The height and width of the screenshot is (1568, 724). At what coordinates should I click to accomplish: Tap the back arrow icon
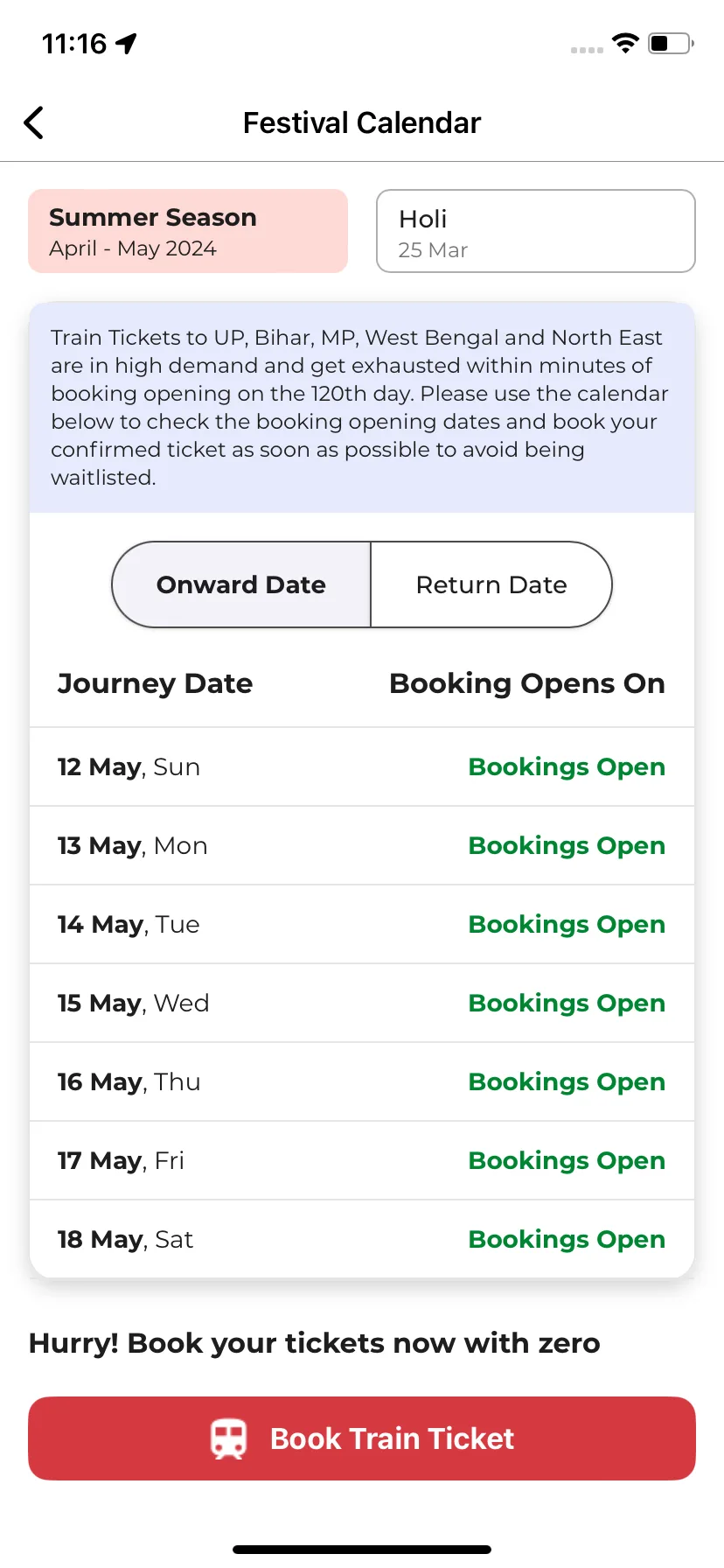point(34,123)
